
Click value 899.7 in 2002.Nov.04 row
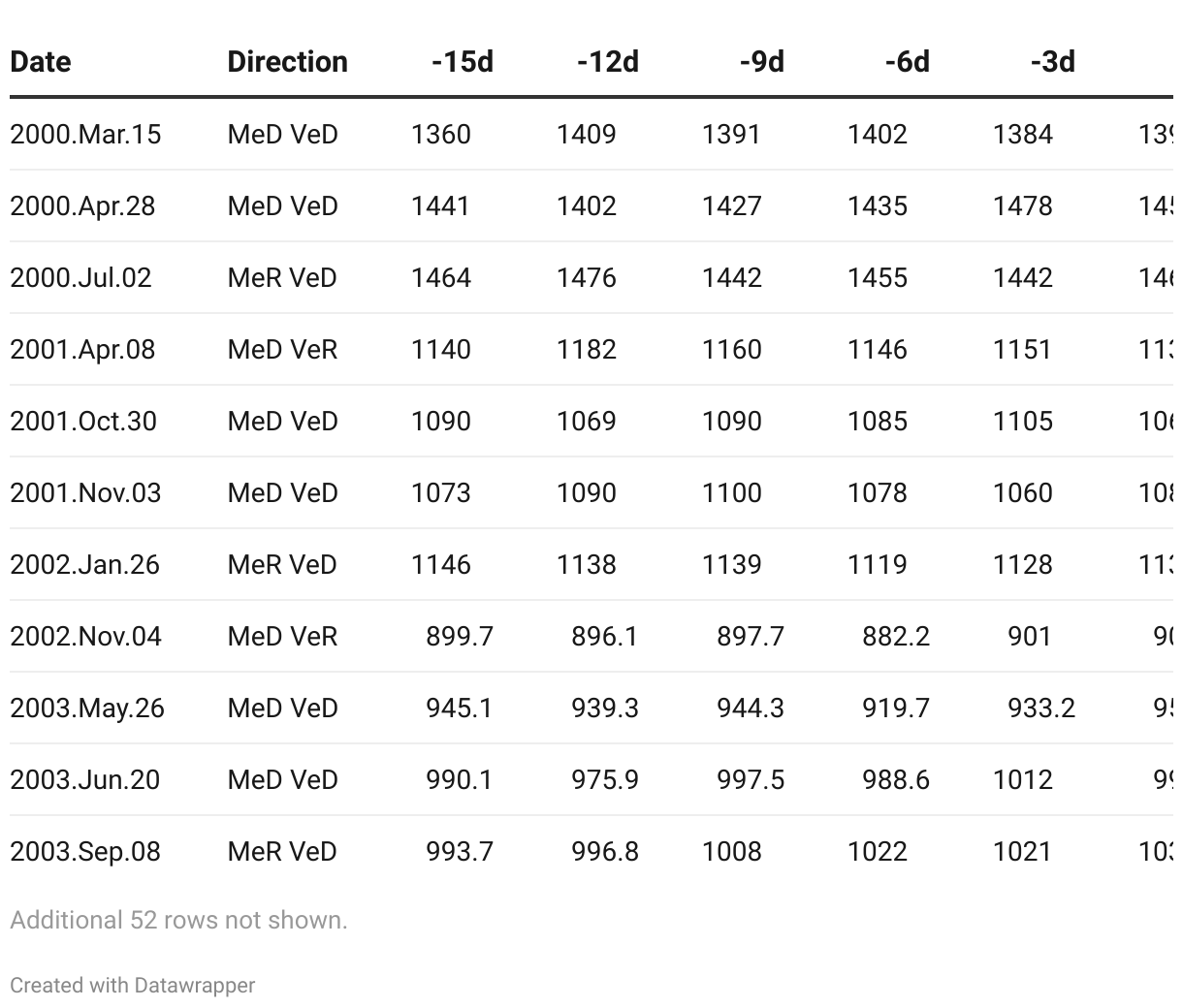point(460,636)
